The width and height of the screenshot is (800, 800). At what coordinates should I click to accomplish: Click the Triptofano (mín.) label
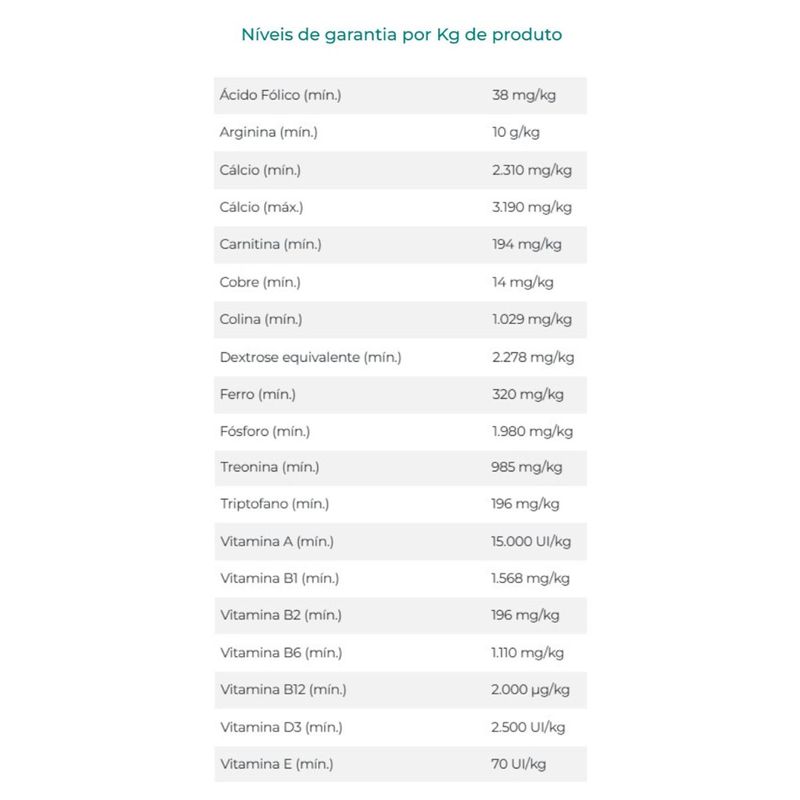click(x=274, y=504)
